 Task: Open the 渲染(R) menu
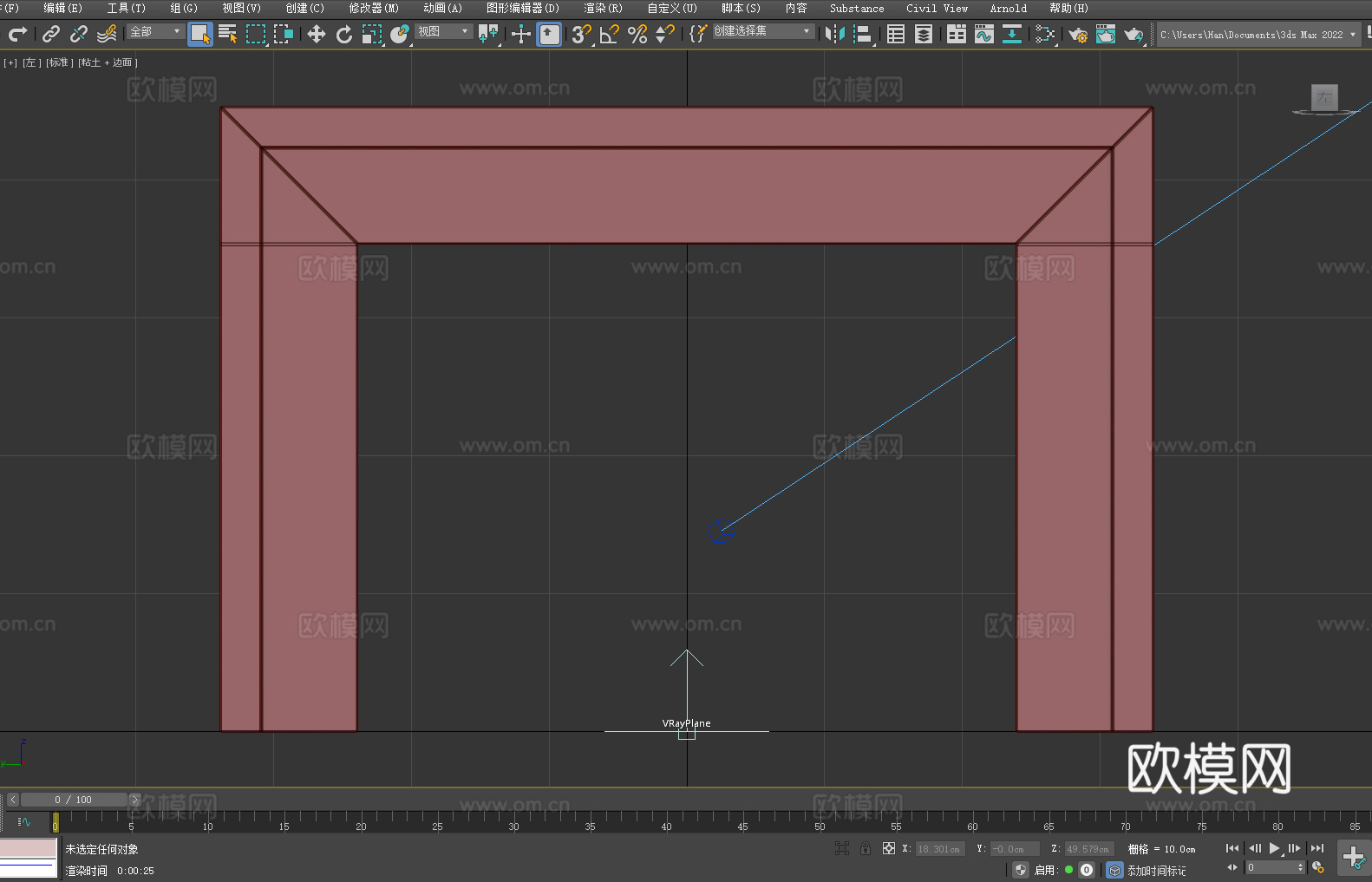(x=603, y=8)
